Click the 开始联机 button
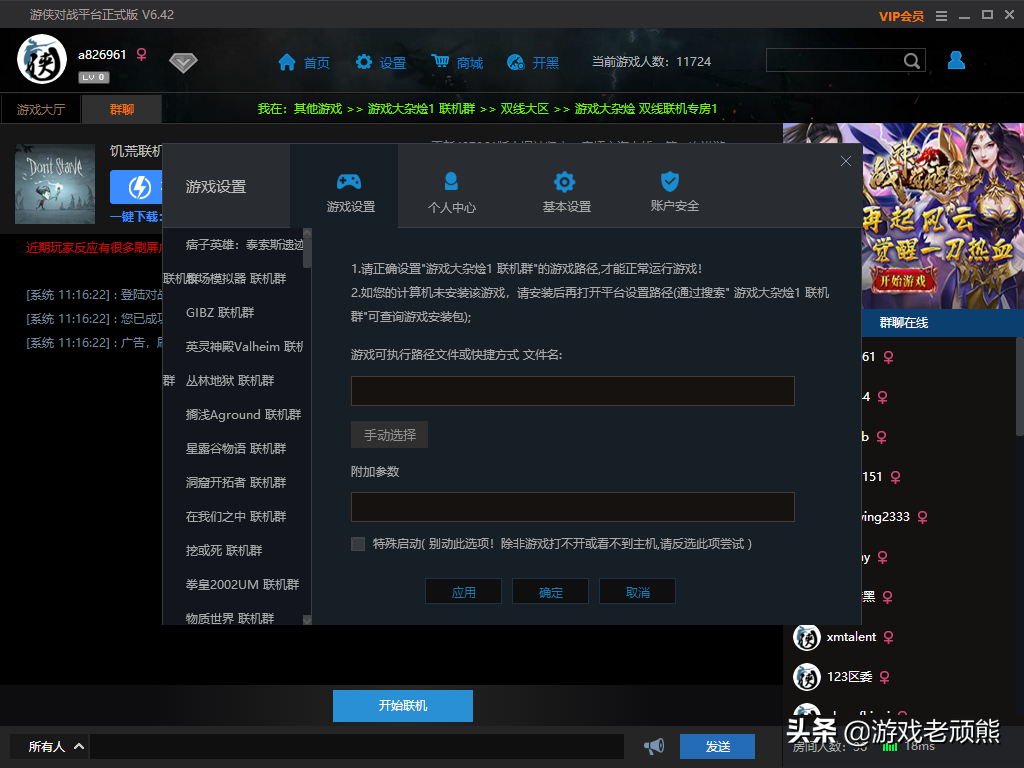Image resolution: width=1024 pixels, height=768 pixels. click(403, 706)
